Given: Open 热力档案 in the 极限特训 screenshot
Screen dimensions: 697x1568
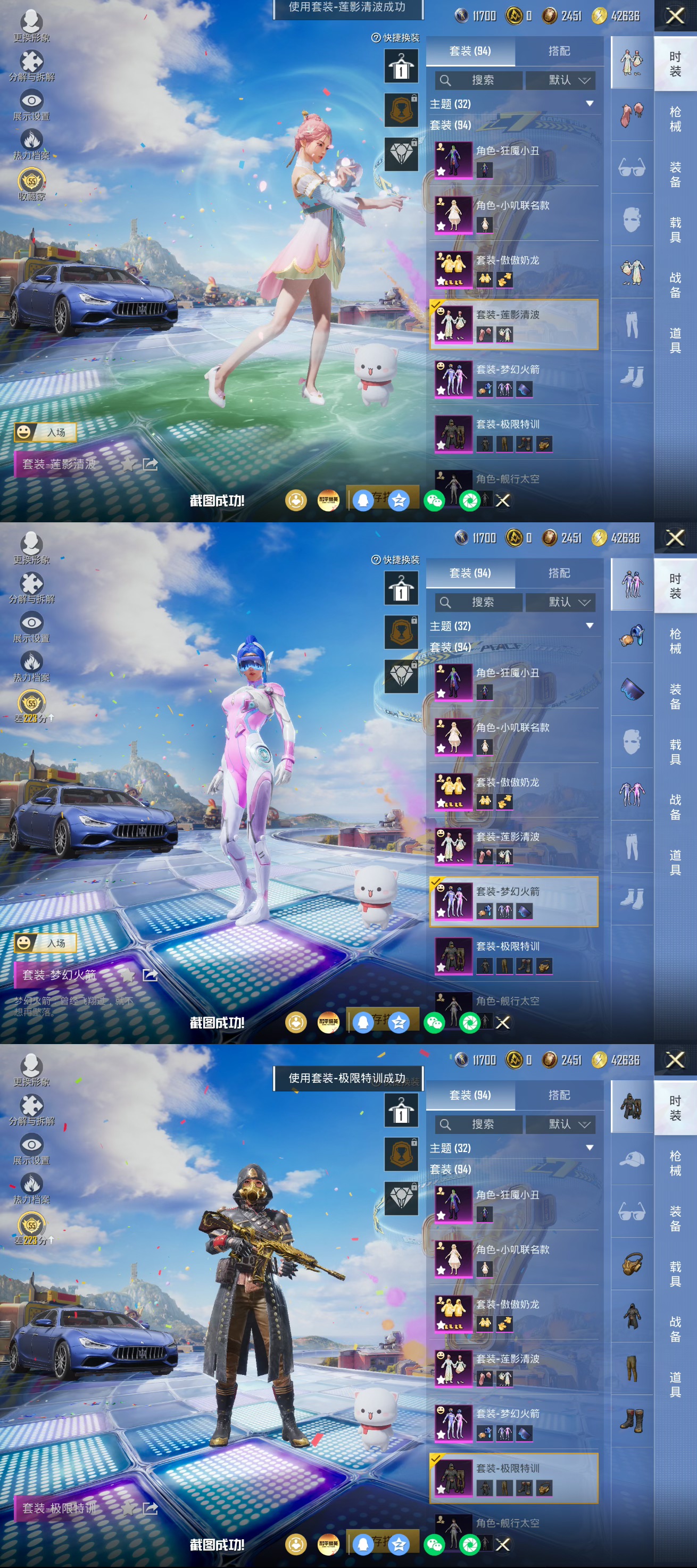Looking at the screenshot, I should pyautogui.click(x=31, y=1189).
